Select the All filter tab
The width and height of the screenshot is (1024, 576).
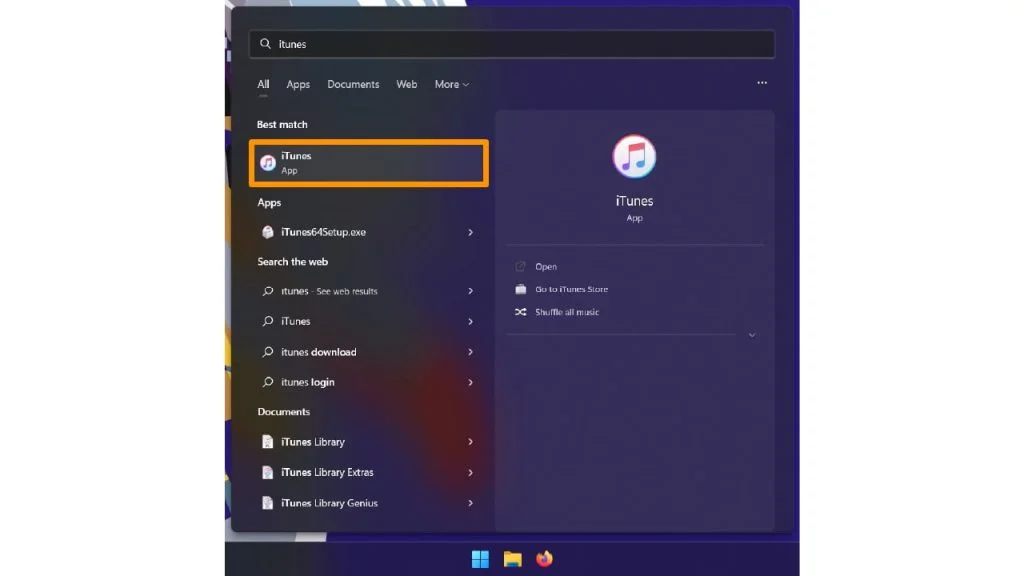coord(263,84)
